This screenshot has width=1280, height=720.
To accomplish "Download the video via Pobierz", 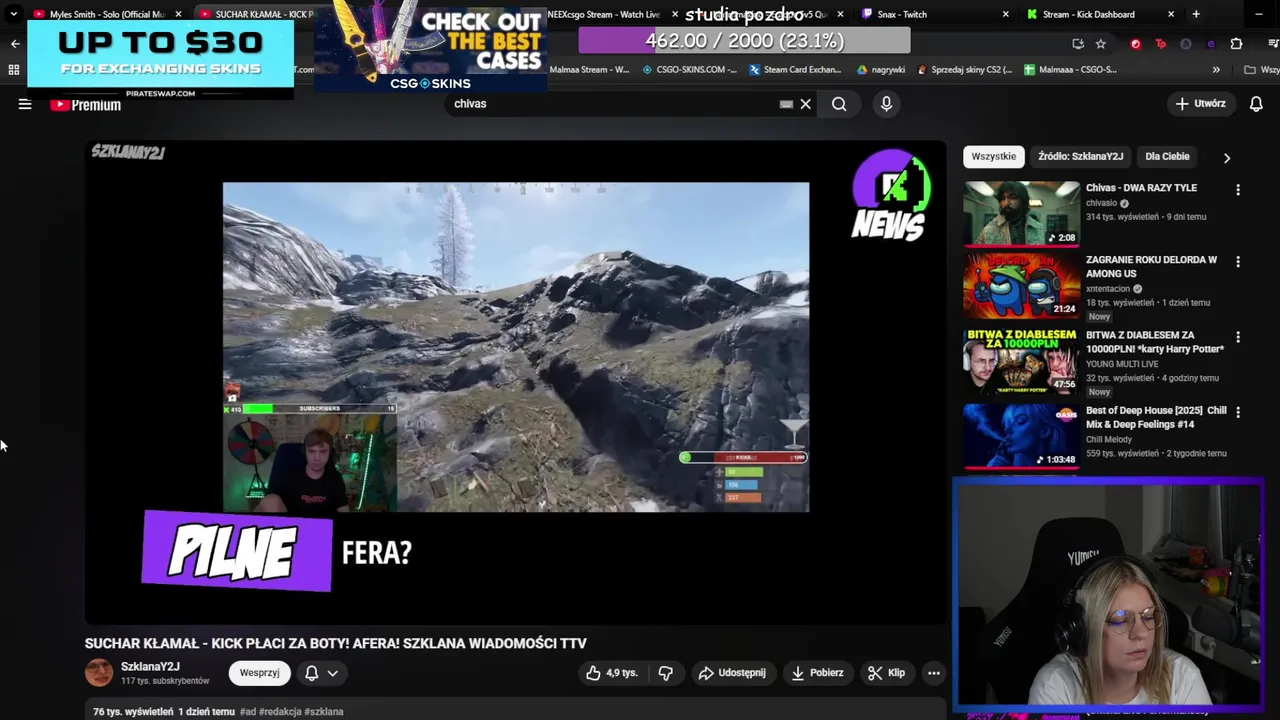I will tap(817, 673).
